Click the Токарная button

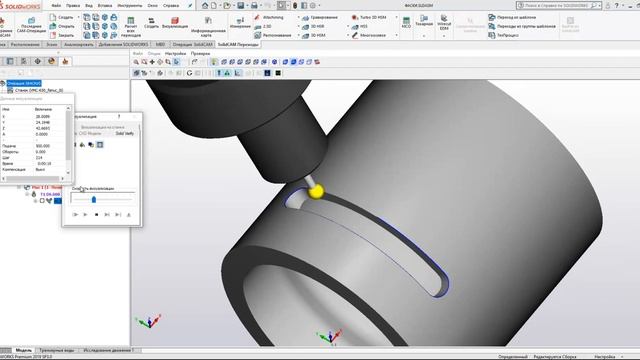[x=424, y=20]
